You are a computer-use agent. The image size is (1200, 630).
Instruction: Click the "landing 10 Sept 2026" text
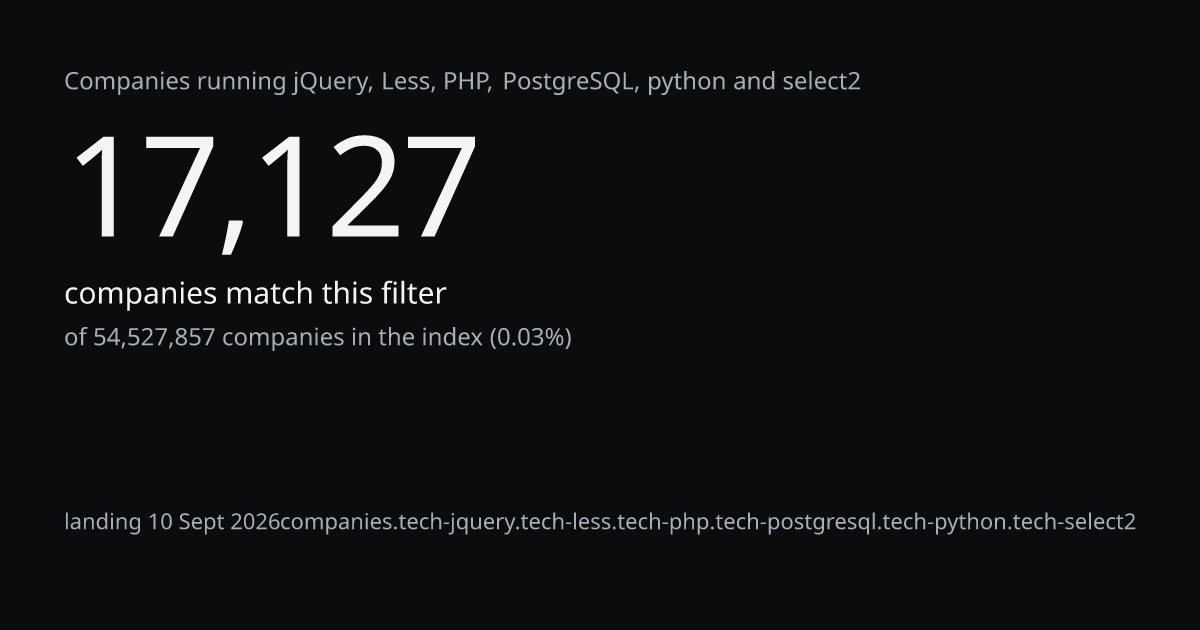coord(172,522)
